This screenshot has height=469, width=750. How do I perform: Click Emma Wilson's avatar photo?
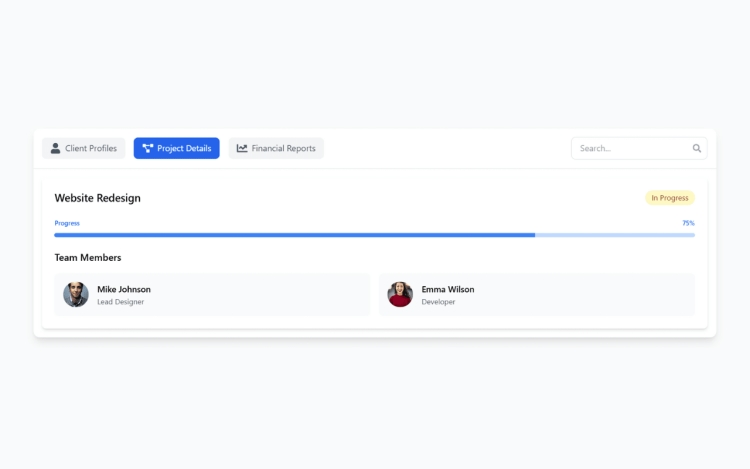click(x=400, y=294)
